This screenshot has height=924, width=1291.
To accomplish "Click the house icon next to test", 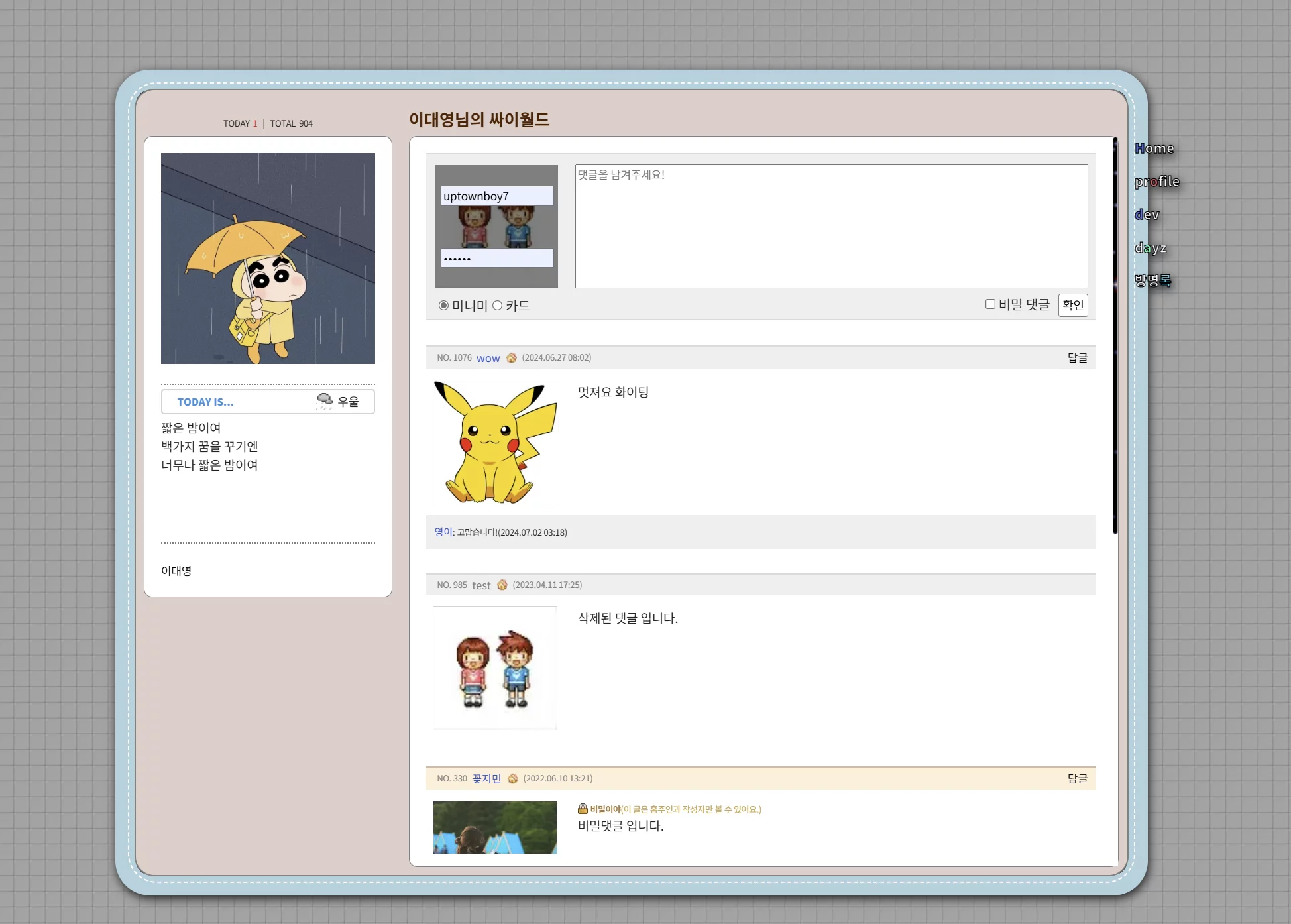I will click(x=502, y=585).
